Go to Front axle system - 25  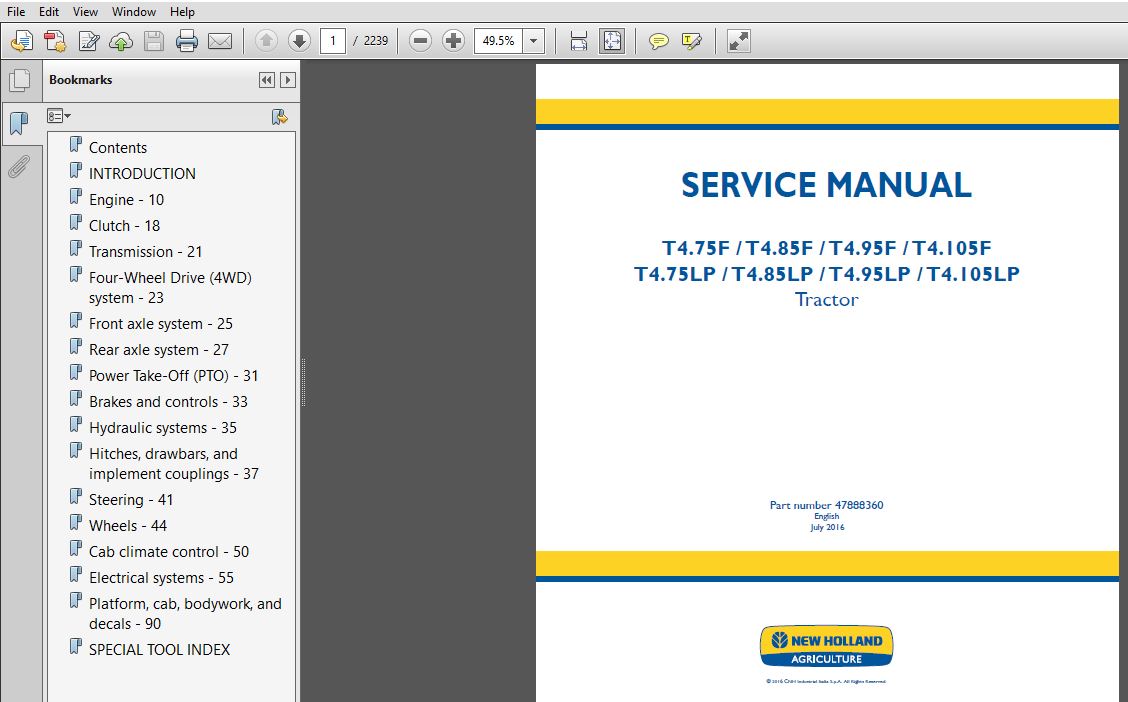click(161, 324)
